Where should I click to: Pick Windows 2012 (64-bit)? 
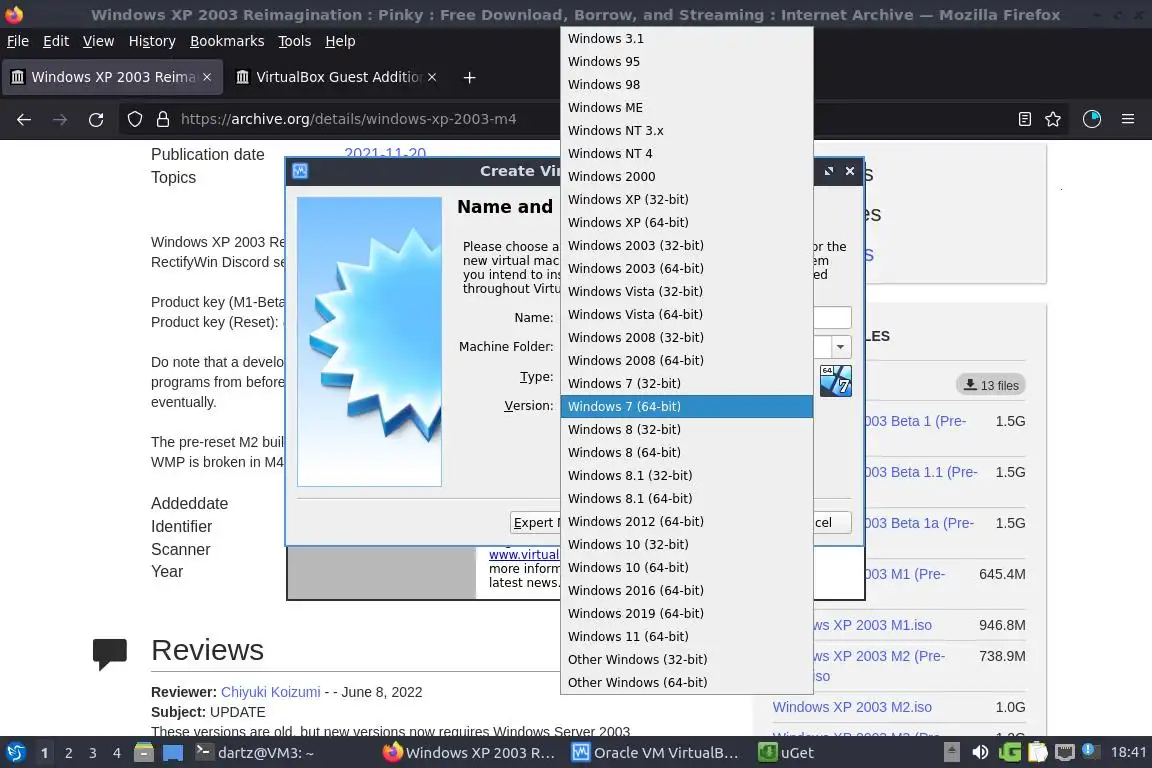tap(686, 522)
